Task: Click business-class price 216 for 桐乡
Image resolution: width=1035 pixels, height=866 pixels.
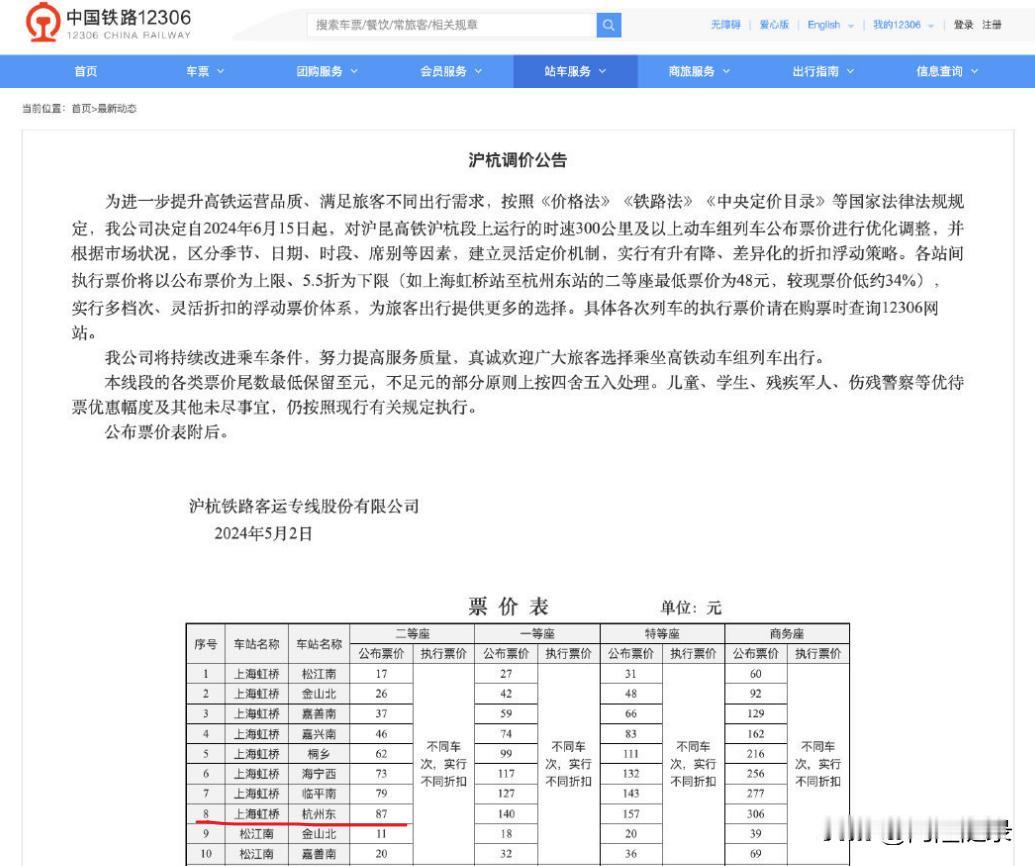Action: 756,754
